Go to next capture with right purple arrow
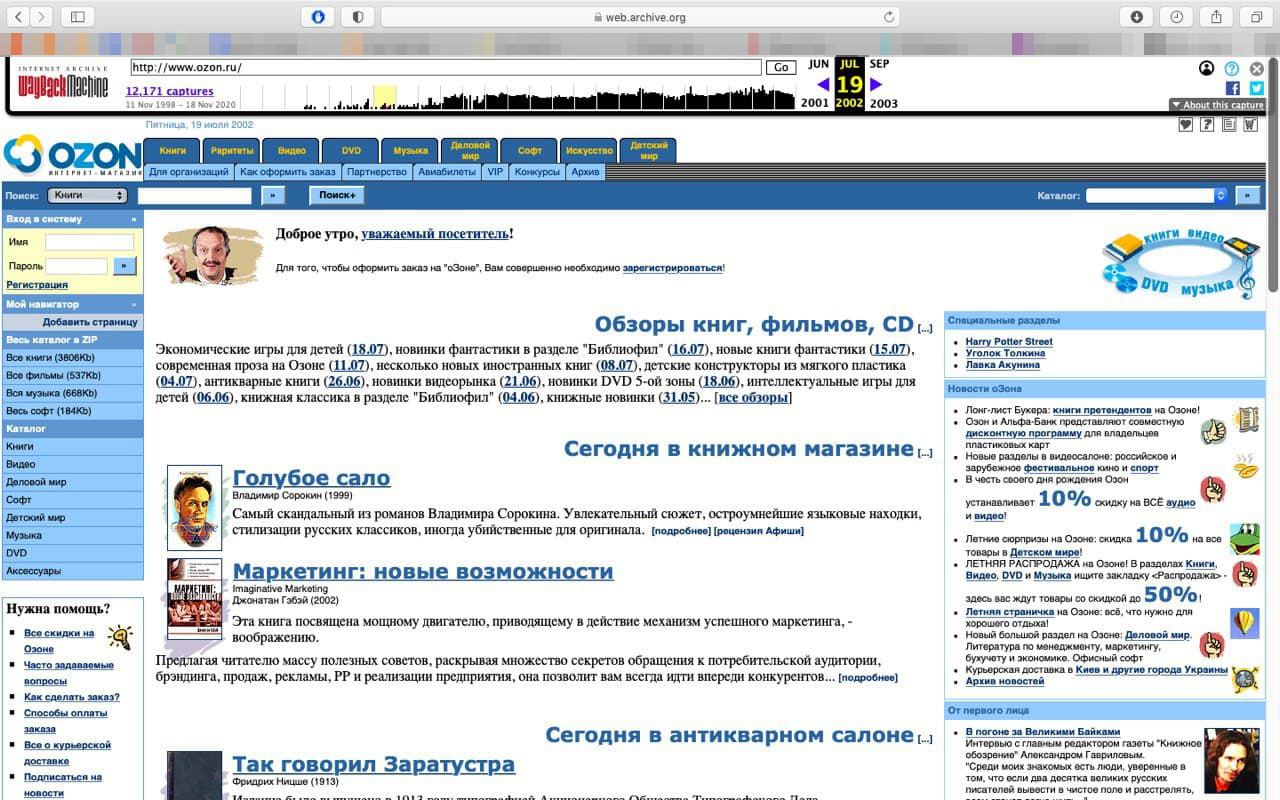The width and height of the screenshot is (1280, 800). (877, 85)
